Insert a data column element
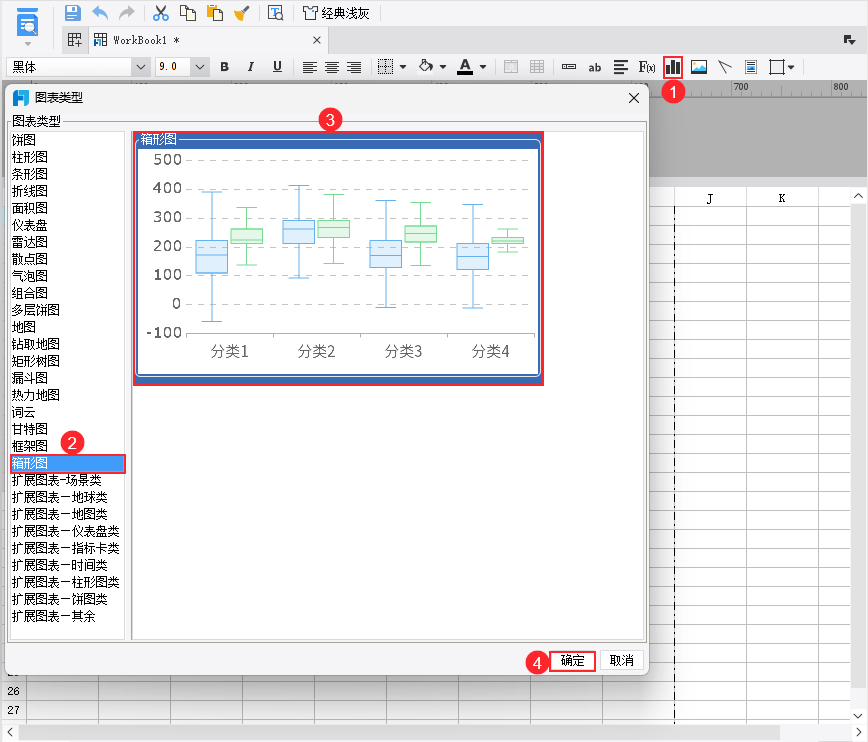The width and height of the screenshot is (868, 742). [569, 67]
